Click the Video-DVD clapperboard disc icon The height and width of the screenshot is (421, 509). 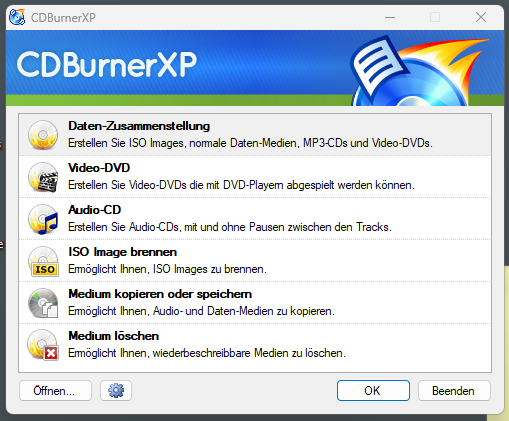(x=43, y=177)
